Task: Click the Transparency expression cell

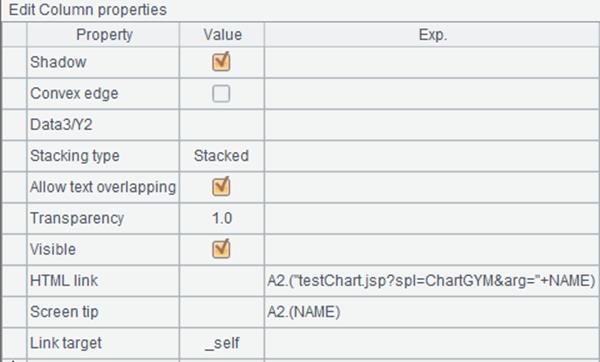Action: click(432, 218)
